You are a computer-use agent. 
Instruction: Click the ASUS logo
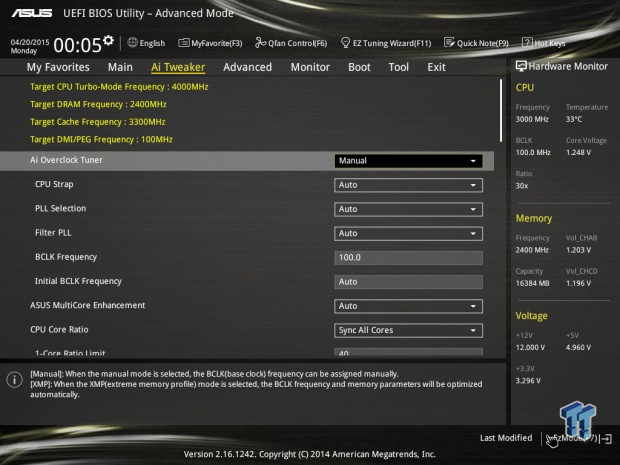(32, 13)
